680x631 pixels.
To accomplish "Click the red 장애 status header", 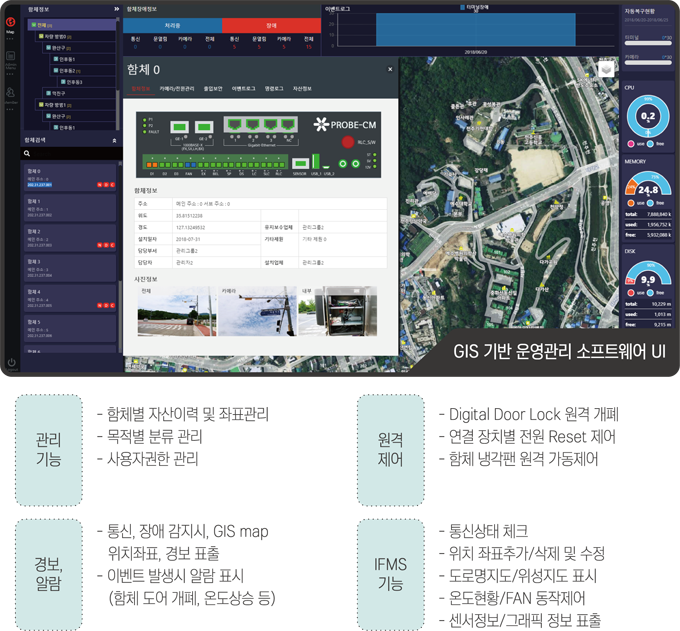I will point(271,25).
